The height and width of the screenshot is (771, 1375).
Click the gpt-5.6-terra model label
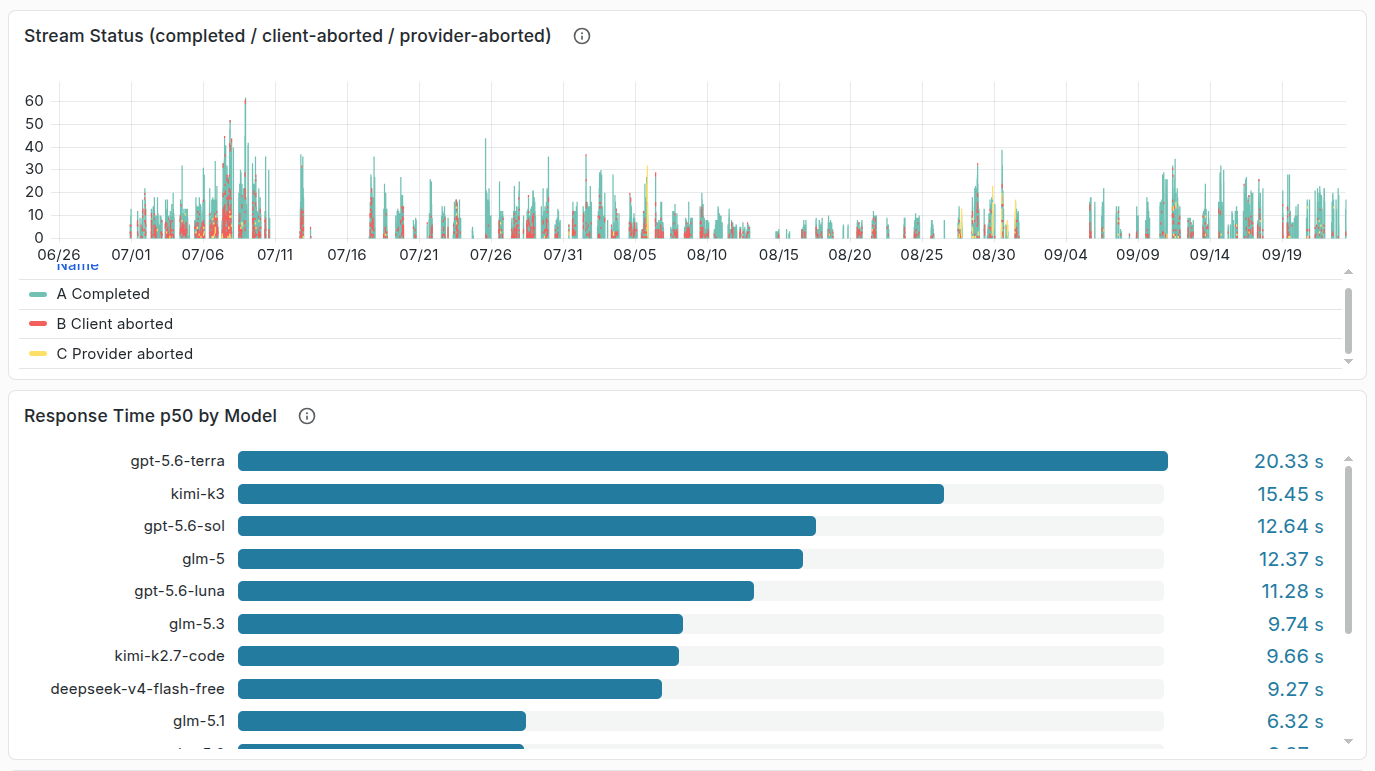tap(178, 461)
